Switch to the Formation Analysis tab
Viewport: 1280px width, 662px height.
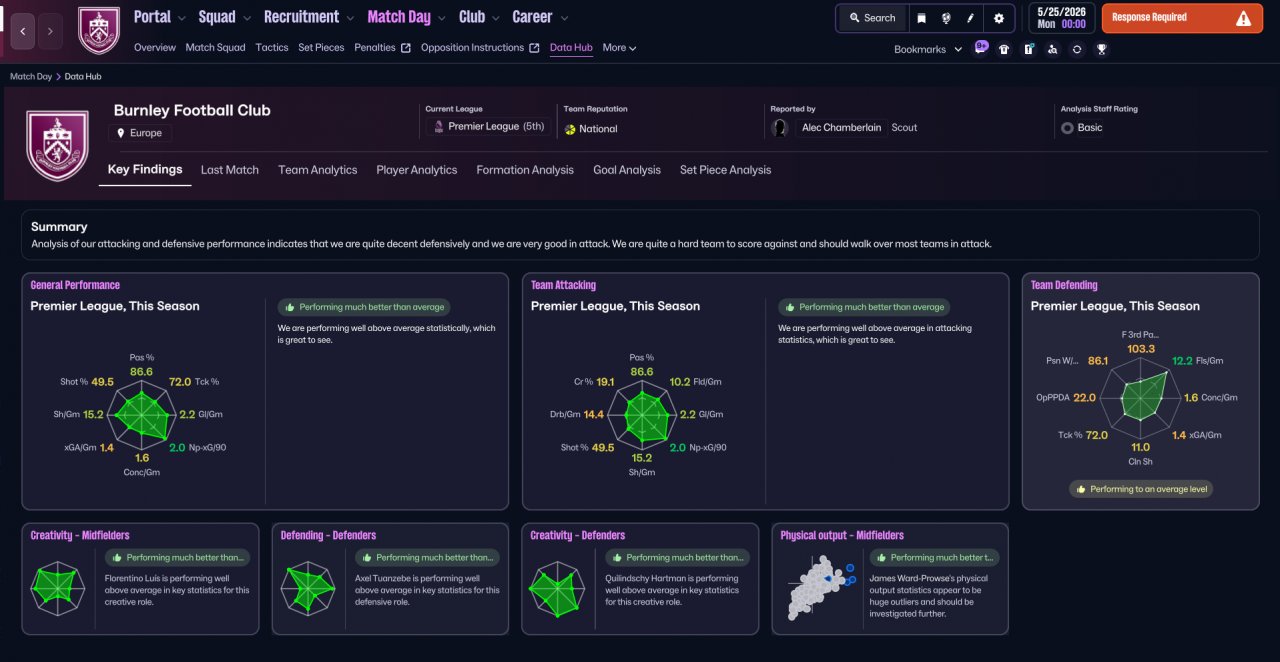525,170
